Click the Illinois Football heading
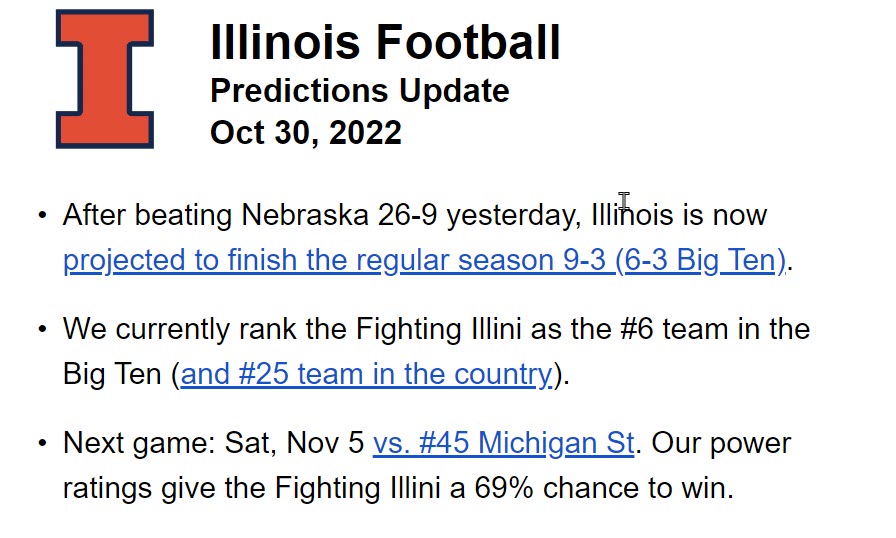 [385, 43]
